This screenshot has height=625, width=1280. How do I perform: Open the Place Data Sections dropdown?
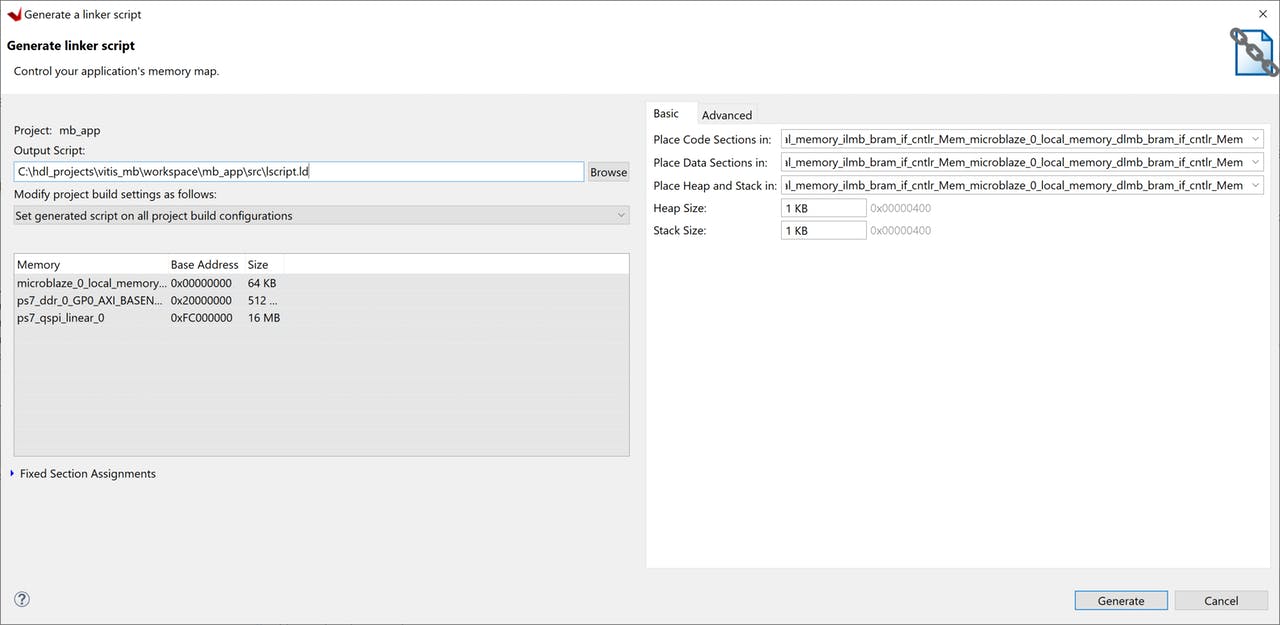click(x=1022, y=163)
